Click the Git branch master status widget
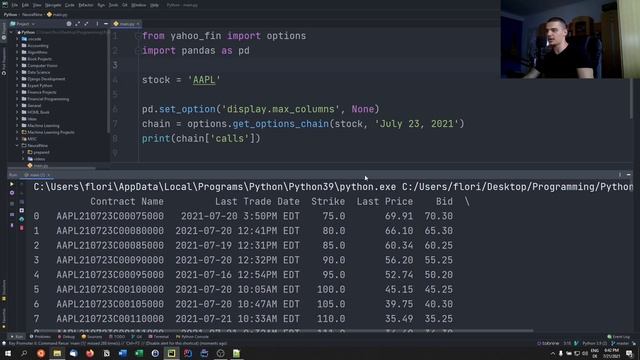Screen dimensions: 640x360 point(620,343)
